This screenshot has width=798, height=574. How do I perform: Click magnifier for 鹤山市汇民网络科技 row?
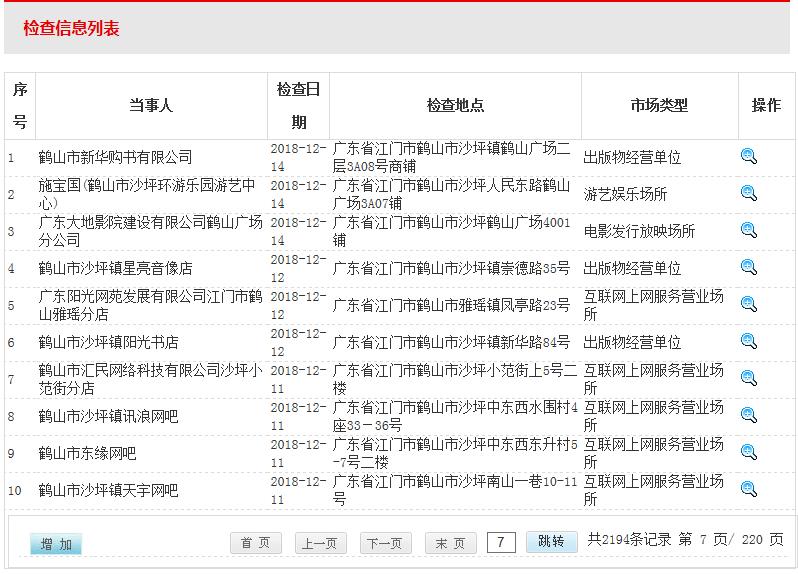click(x=748, y=378)
